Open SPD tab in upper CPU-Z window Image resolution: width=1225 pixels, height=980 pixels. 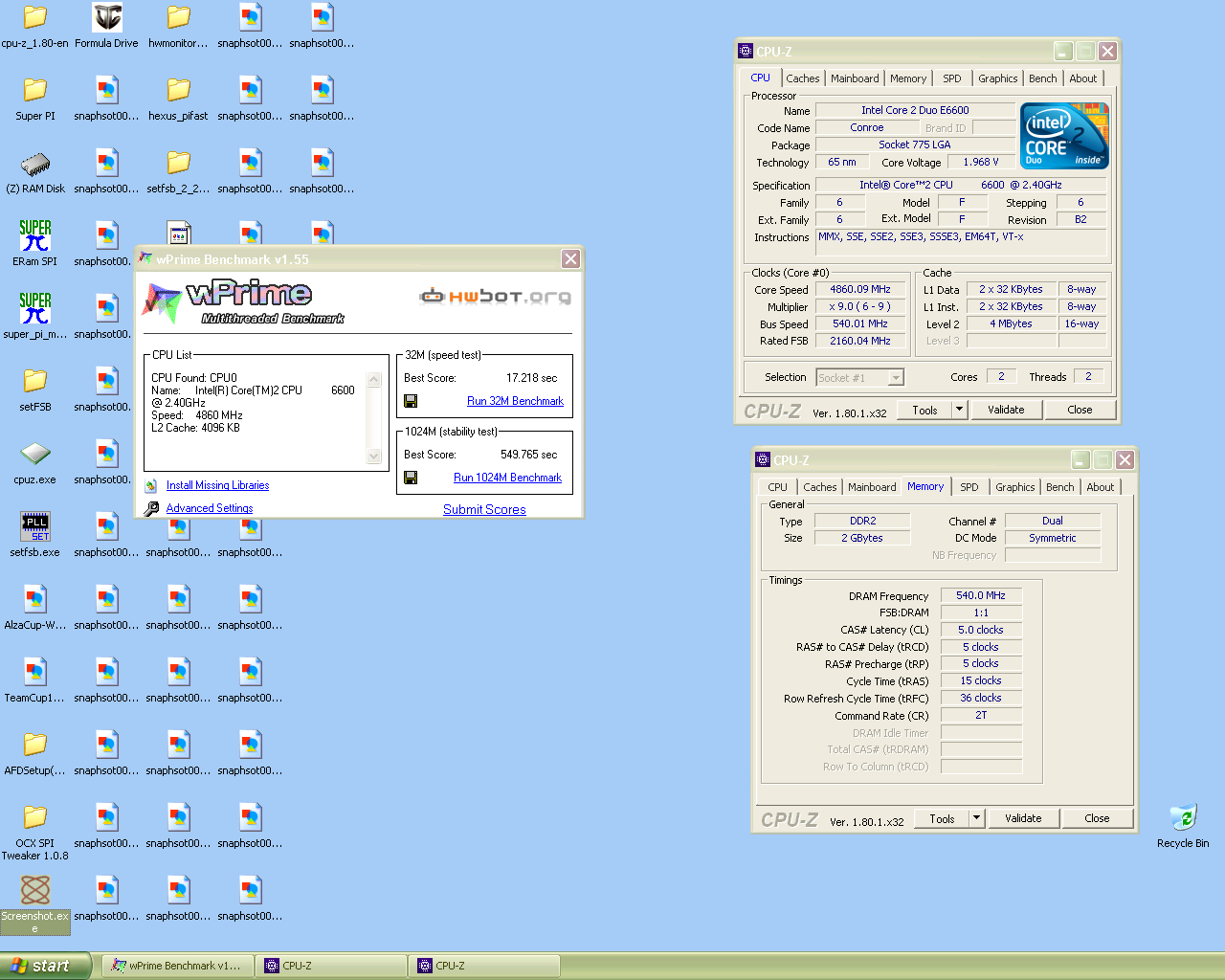point(952,78)
